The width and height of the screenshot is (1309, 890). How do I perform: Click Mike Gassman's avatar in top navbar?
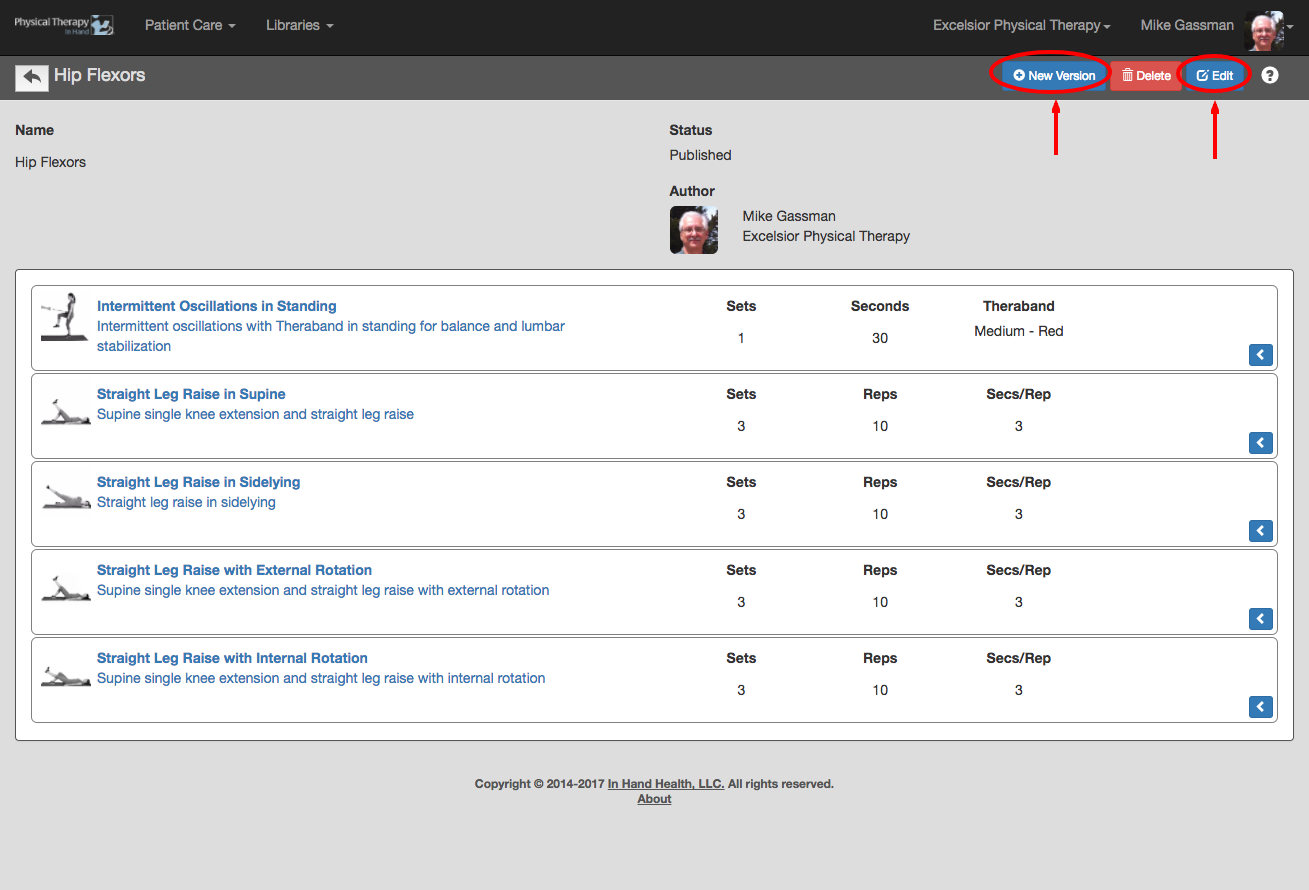tap(1263, 30)
